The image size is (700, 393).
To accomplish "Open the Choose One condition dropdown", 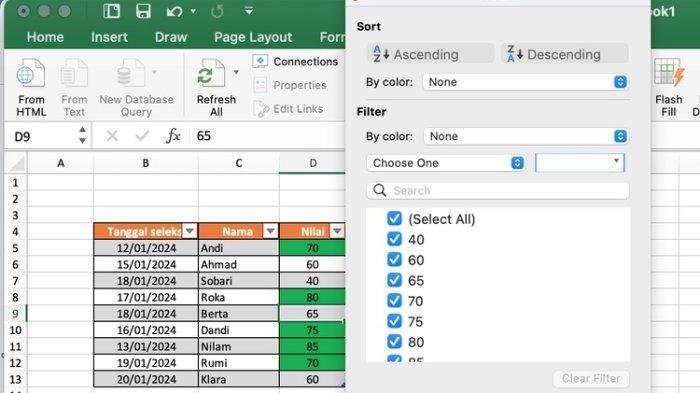I will tap(446, 163).
